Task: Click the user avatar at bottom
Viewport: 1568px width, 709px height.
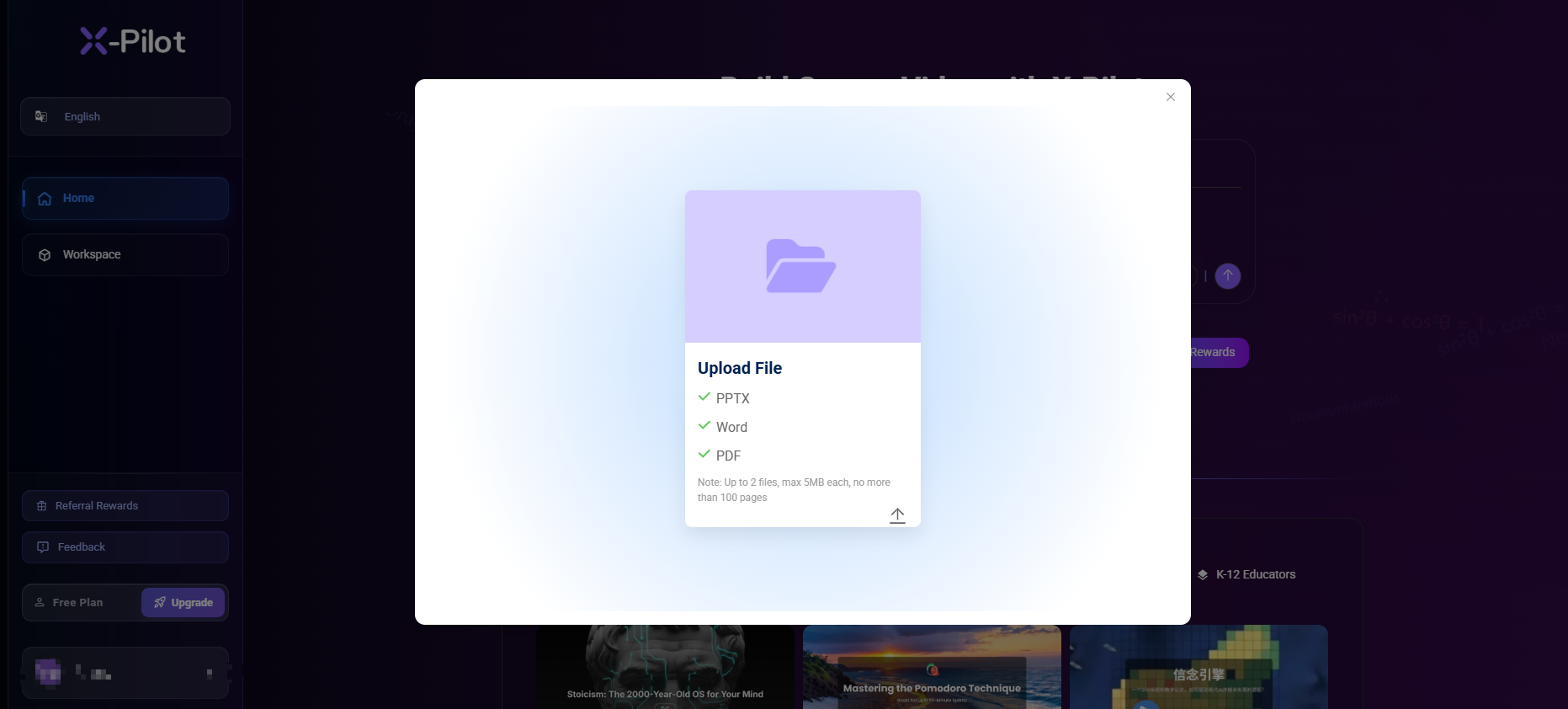Action: [48, 672]
